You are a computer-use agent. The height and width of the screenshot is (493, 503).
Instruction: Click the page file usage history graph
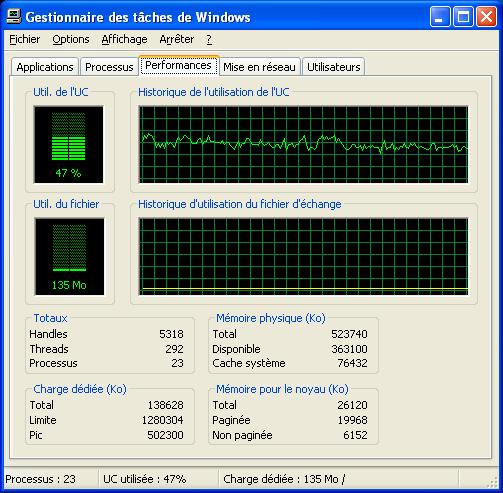[x=303, y=256]
